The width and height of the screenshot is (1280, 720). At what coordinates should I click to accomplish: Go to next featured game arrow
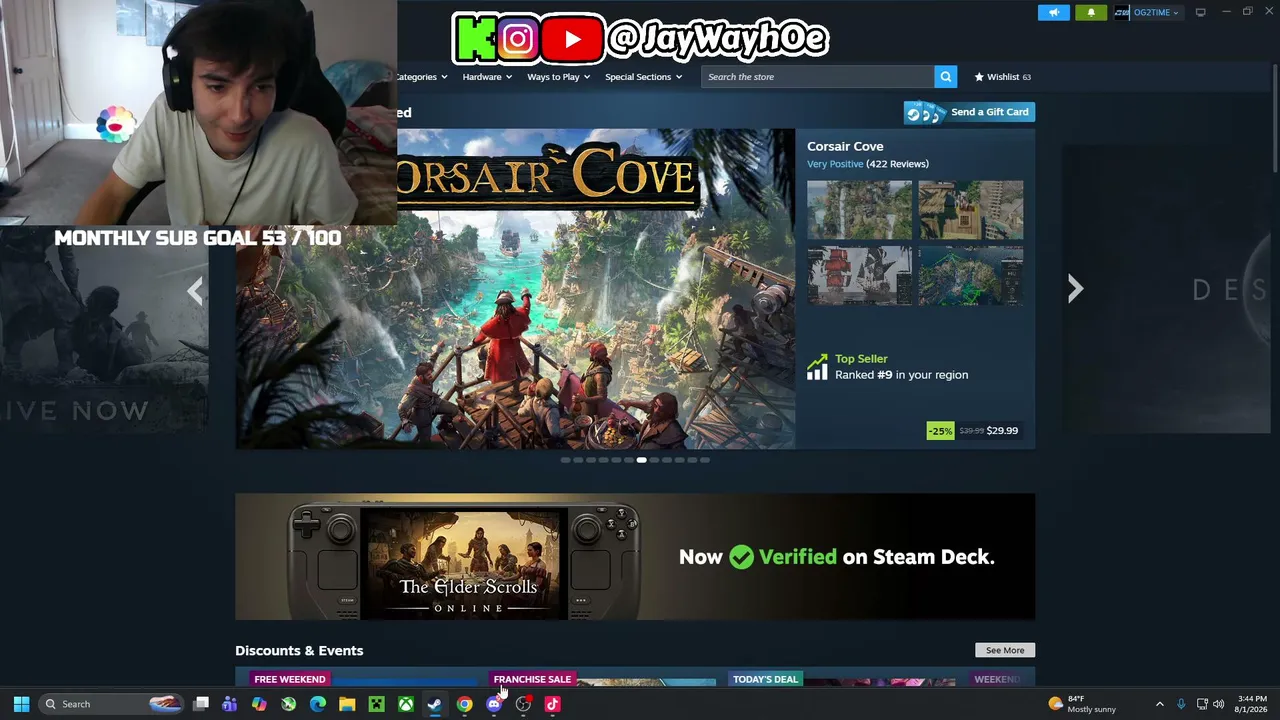[1075, 289]
